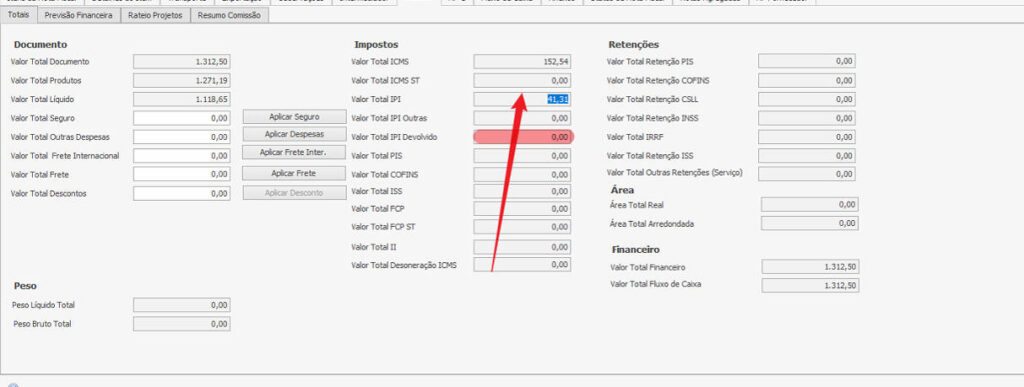
Task: Select the Valor Total PIS field
Action: 522,156
